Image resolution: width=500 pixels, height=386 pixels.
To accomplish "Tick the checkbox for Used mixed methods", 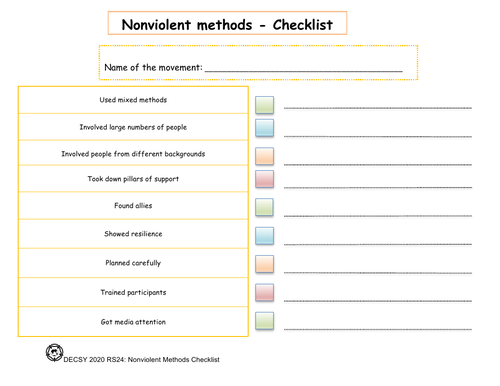I will click(x=265, y=105).
